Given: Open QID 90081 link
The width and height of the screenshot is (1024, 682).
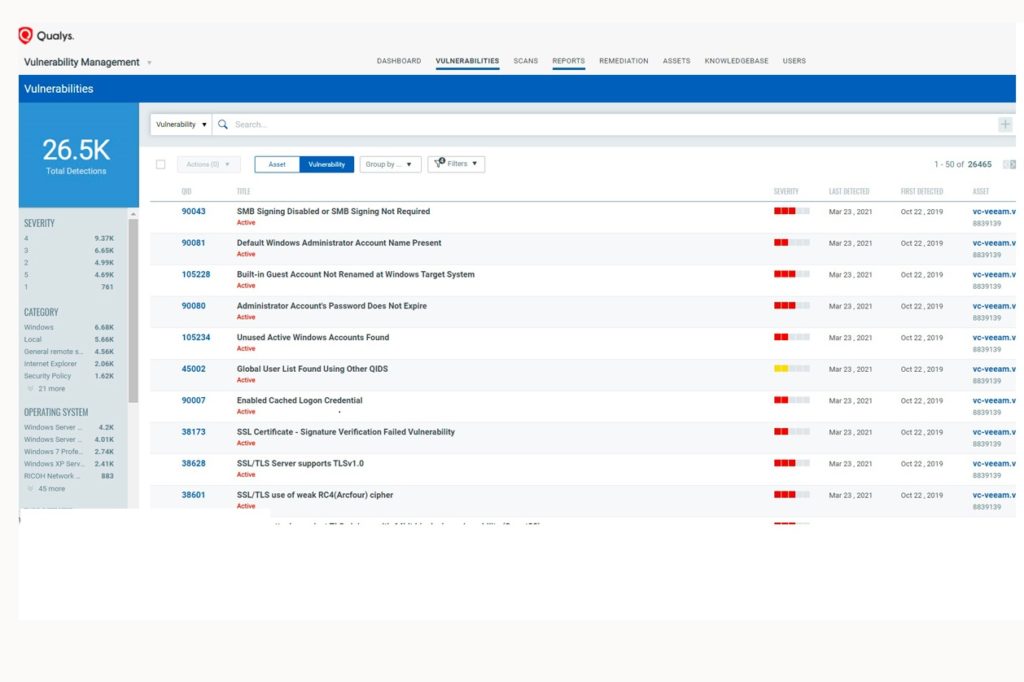Looking at the screenshot, I should tap(193, 242).
